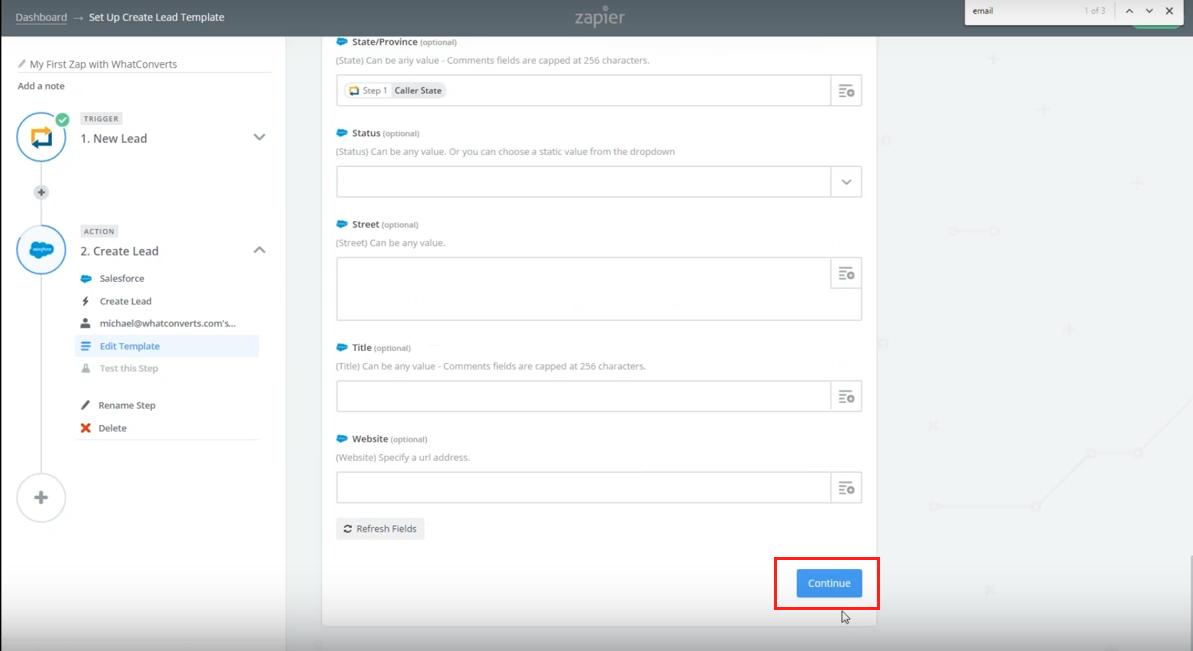Insert field icon for Title
The image size is (1193, 651).
click(846, 396)
